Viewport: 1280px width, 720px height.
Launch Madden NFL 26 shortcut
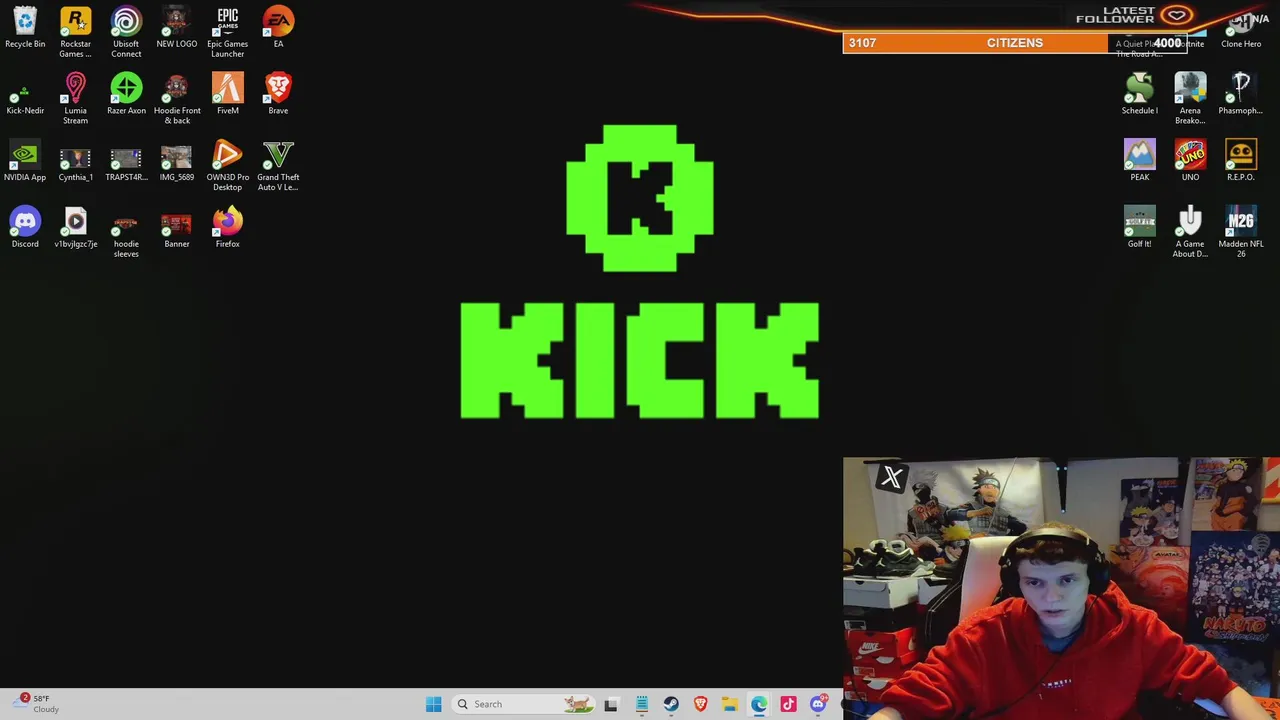point(1241,233)
